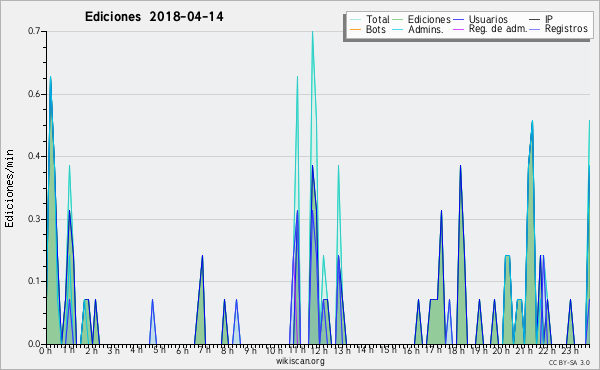Click the tallest Total peak near 12 h

(x=313, y=32)
